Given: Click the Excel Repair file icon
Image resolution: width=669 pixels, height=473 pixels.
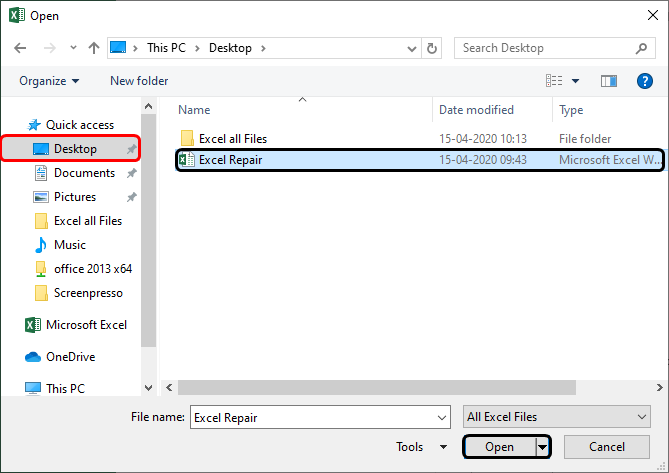Looking at the screenshot, I should 186,160.
